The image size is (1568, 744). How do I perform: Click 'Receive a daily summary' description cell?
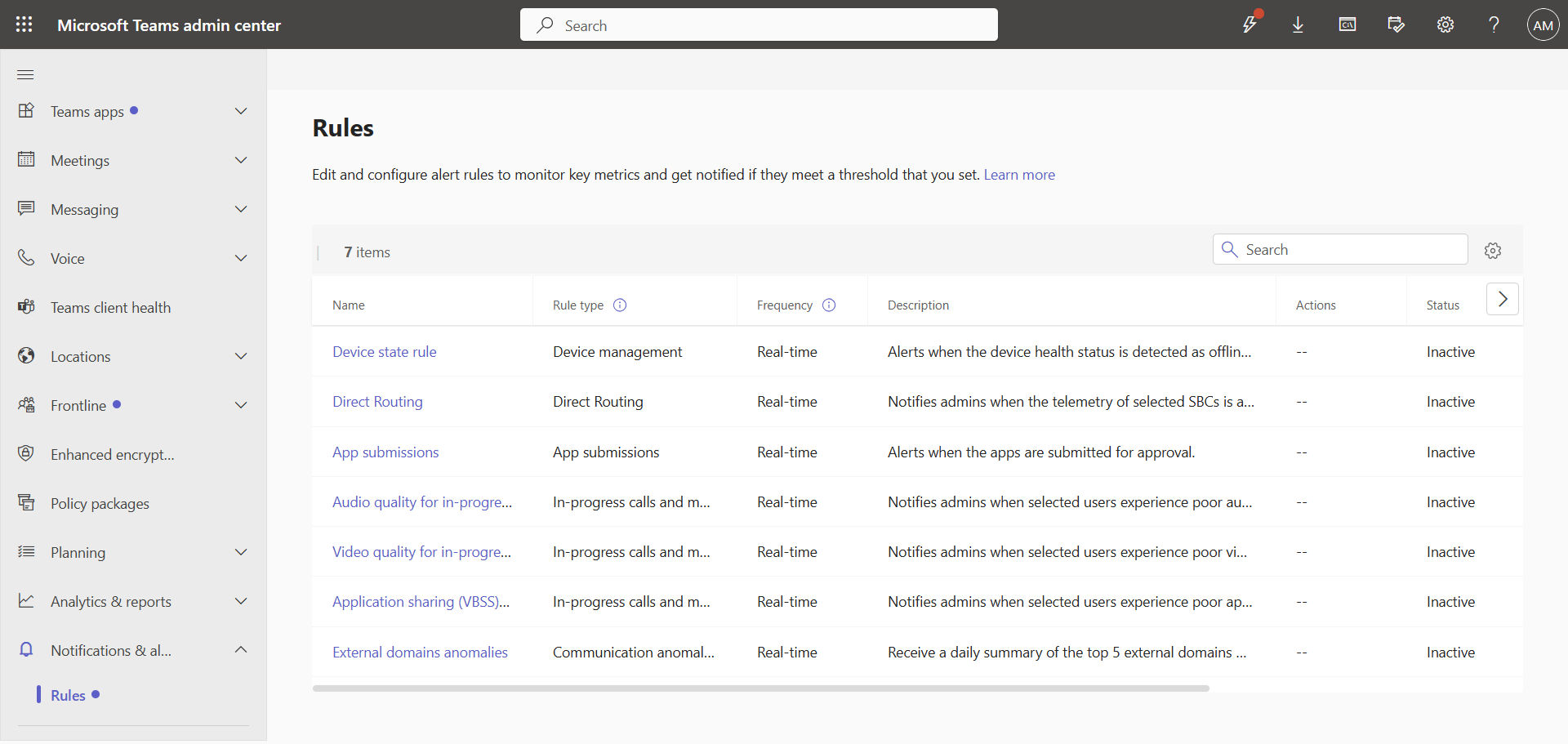[x=1067, y=653]
